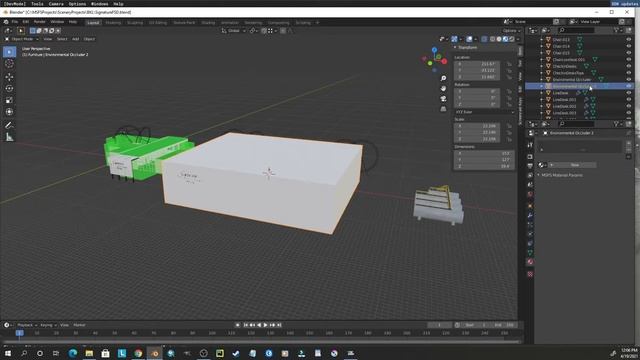The width and height of the screenshot is (640, 360).
Task: Open the Texture properties tab
Action: coord(530,274)
